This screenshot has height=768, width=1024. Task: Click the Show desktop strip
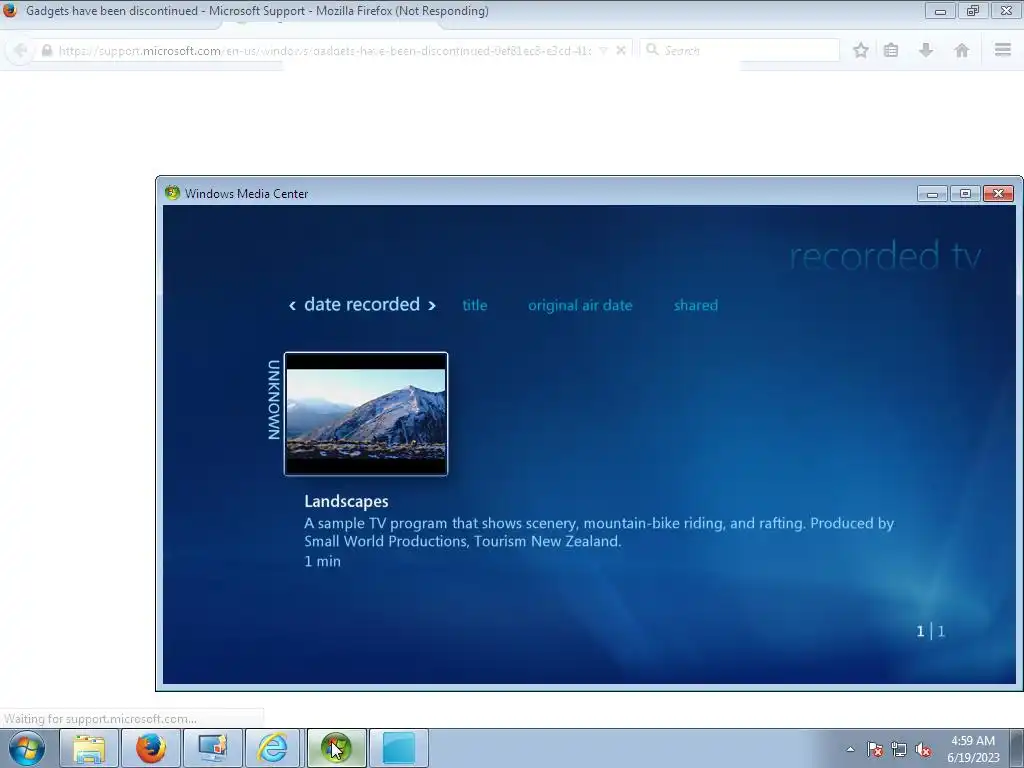1017,748
